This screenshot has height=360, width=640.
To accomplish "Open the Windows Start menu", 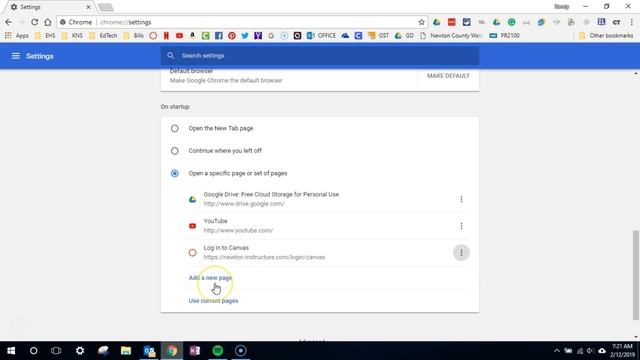I will pos(11,351).
